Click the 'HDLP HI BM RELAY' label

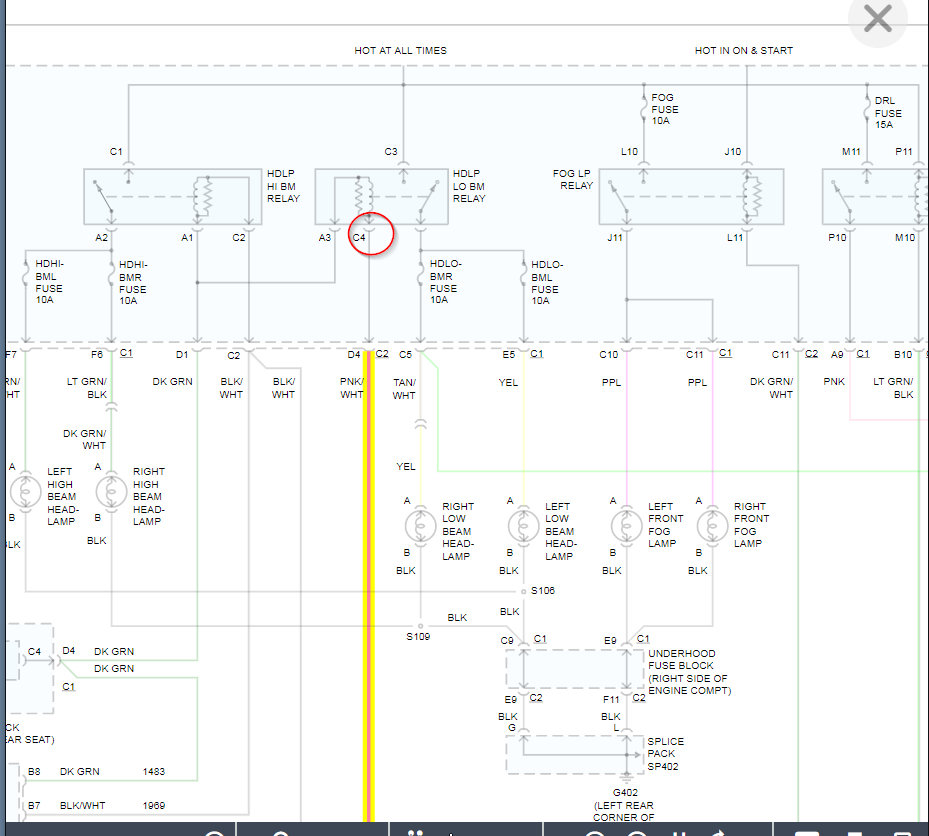283,186
